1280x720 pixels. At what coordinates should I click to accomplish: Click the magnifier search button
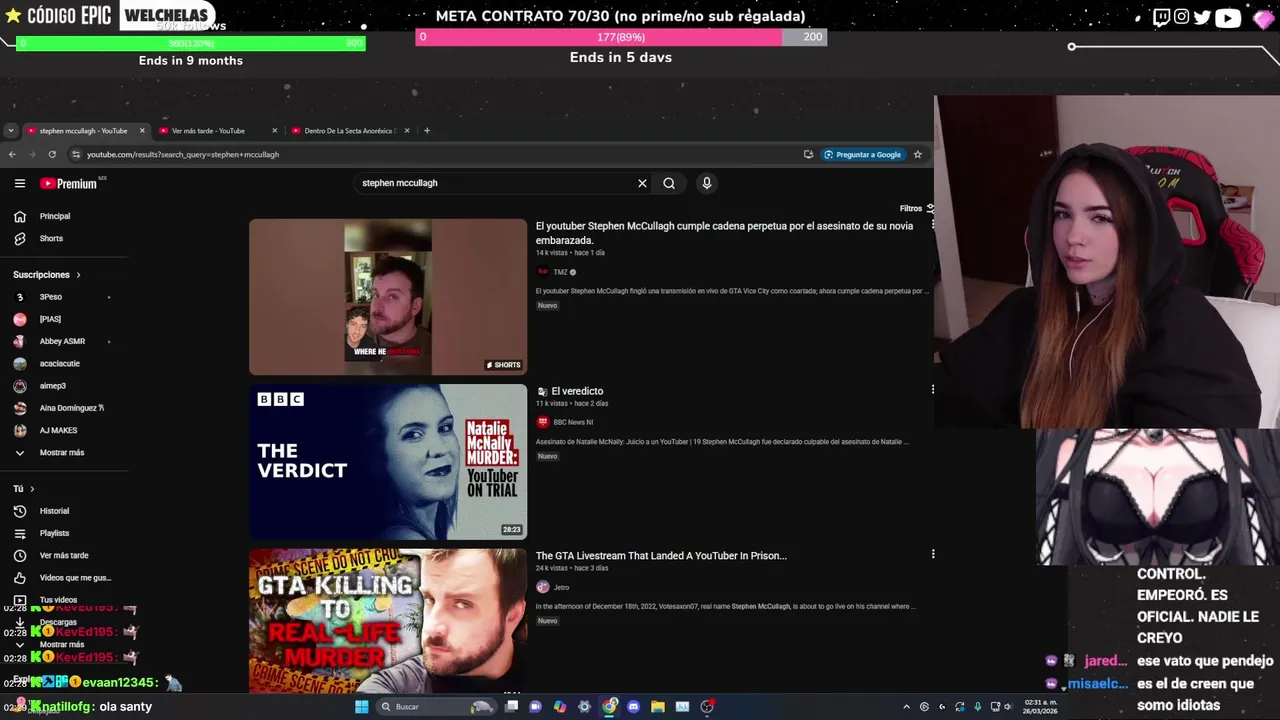coord(669,183)
